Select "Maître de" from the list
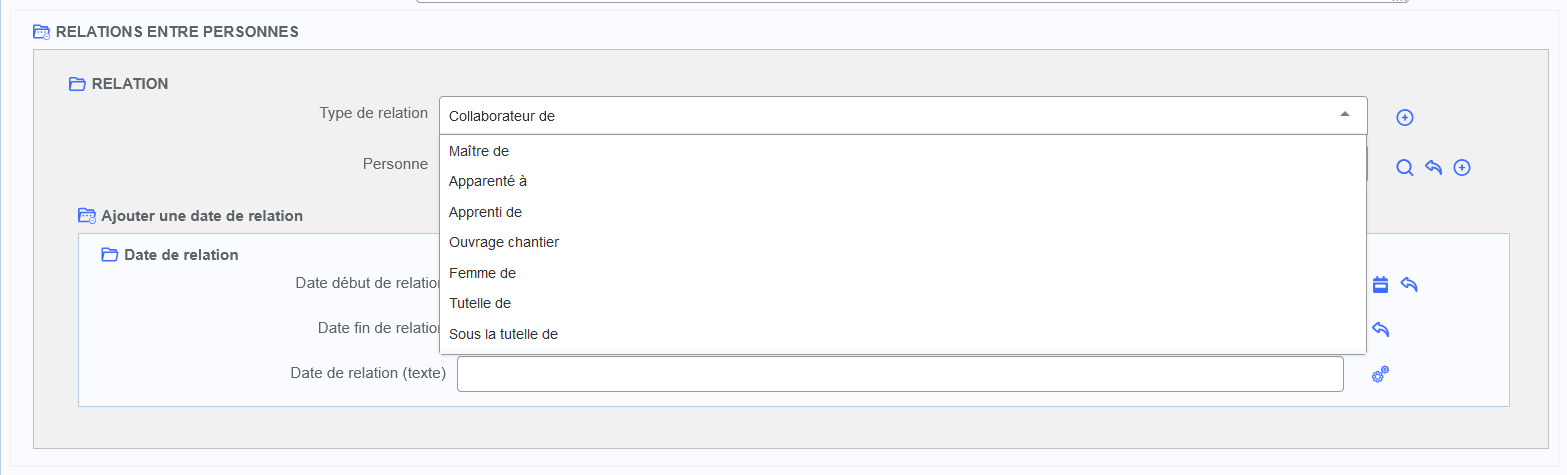Image resolution: width=1567 pixels, height=475 pixels. pos(480,151)
